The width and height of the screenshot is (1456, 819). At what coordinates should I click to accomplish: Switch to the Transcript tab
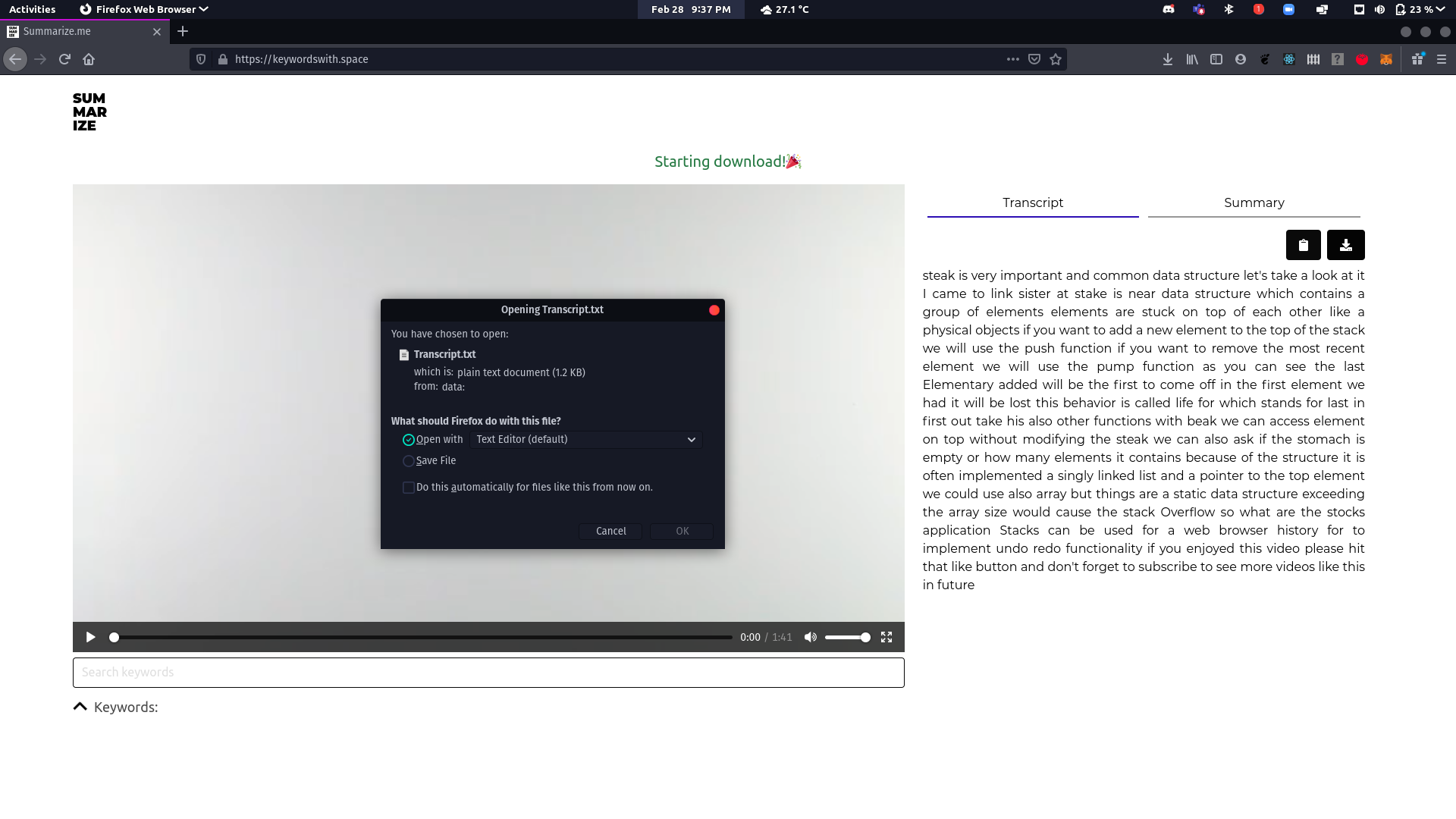(1032, 202)
